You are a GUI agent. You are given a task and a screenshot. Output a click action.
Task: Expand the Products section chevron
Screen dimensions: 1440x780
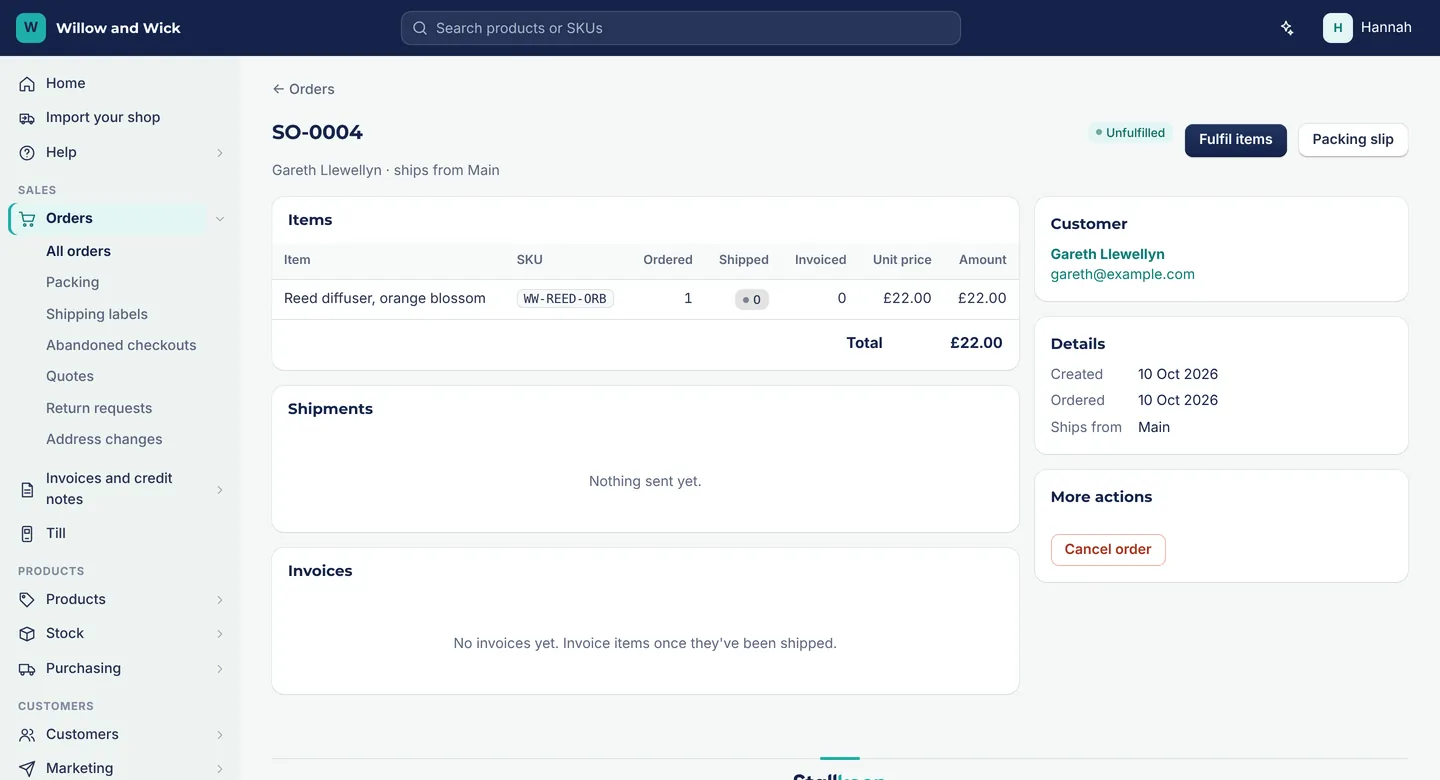click(220, 600)
